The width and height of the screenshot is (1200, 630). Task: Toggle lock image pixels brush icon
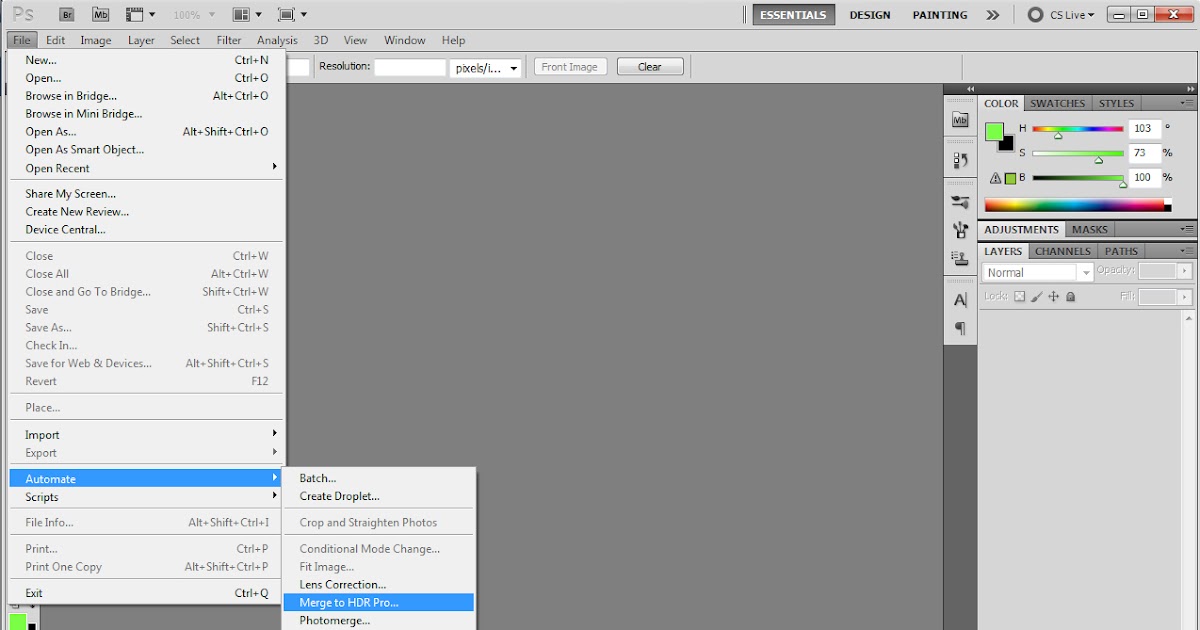[x=1037, y=297]
